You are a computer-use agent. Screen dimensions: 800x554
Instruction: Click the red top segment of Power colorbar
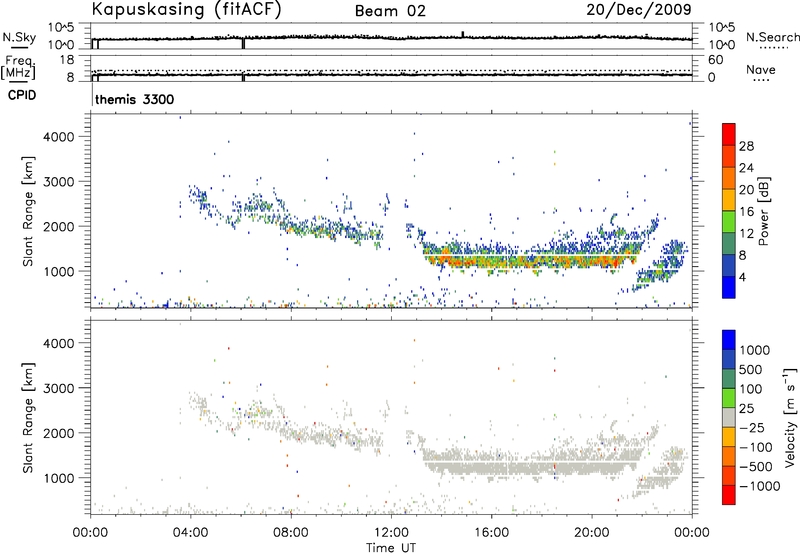pos(729,134)
